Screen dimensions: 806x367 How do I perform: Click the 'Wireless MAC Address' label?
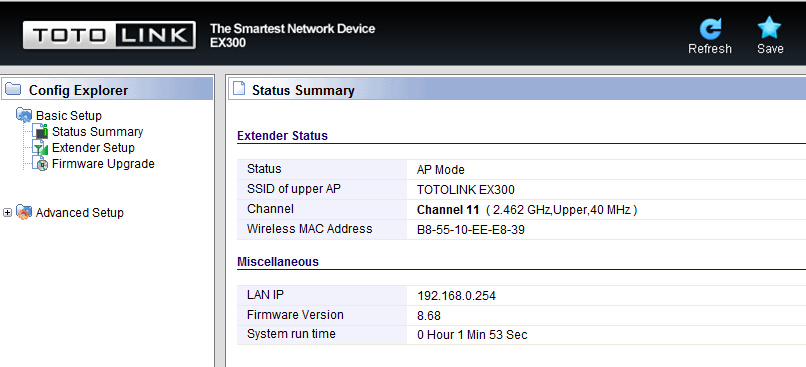pyautogui.click(x=309, y=229)
